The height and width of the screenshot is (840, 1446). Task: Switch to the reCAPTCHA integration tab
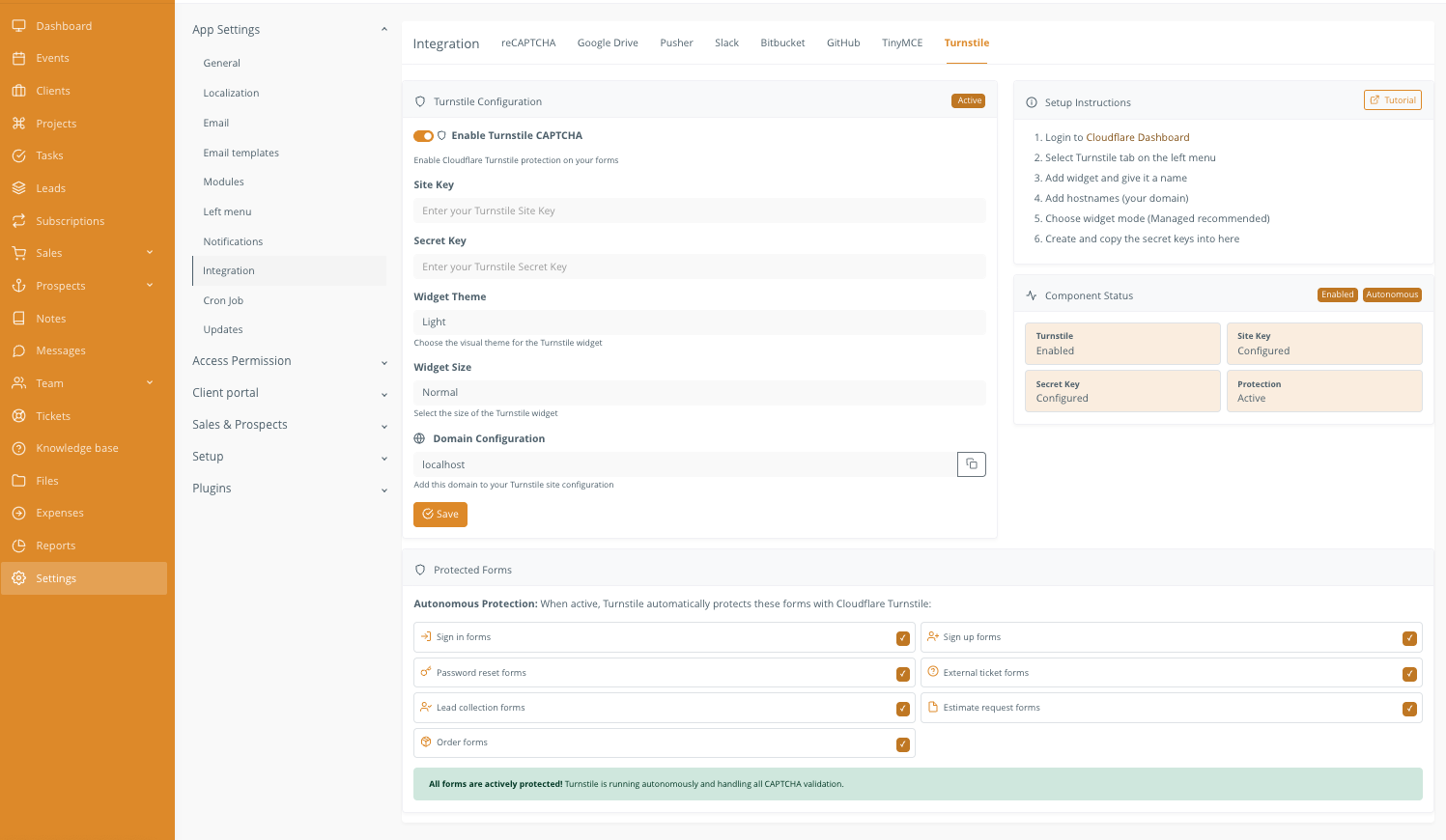tap(528, 42)
